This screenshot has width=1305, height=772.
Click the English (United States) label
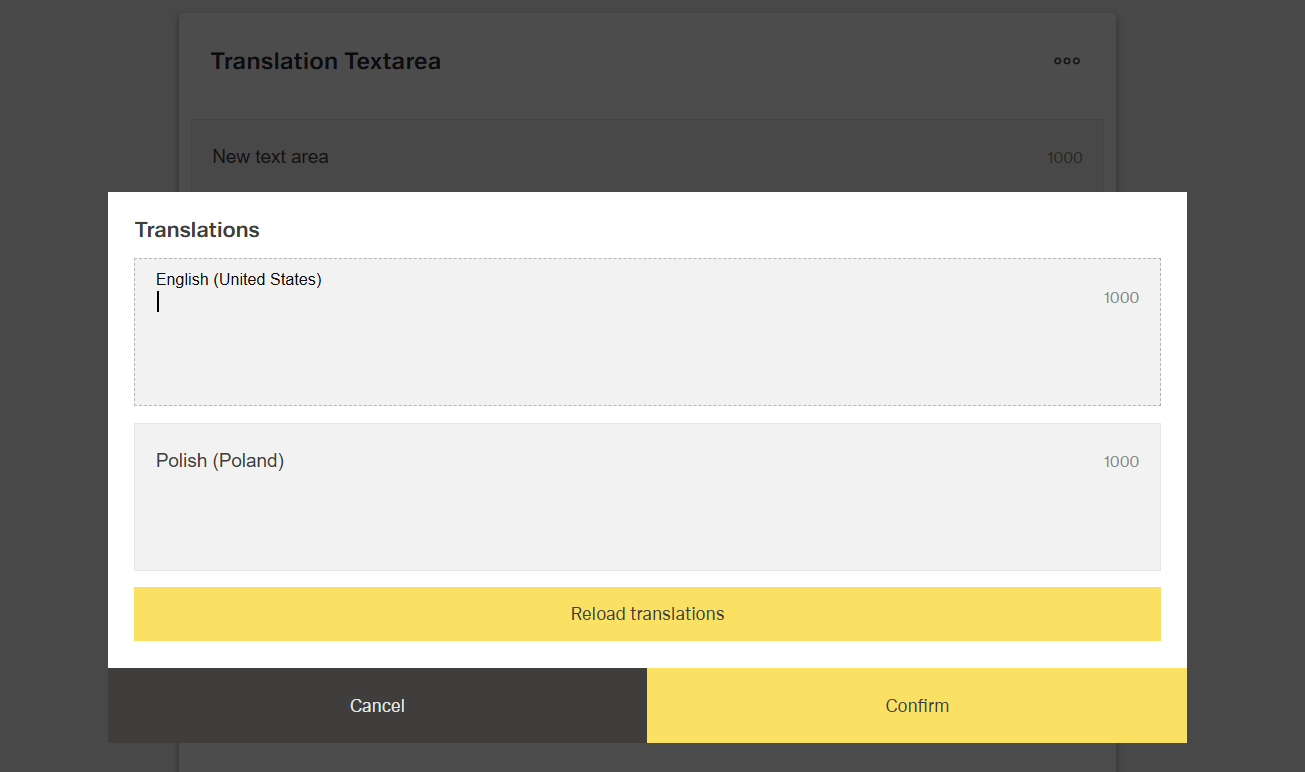click(238, 279)
